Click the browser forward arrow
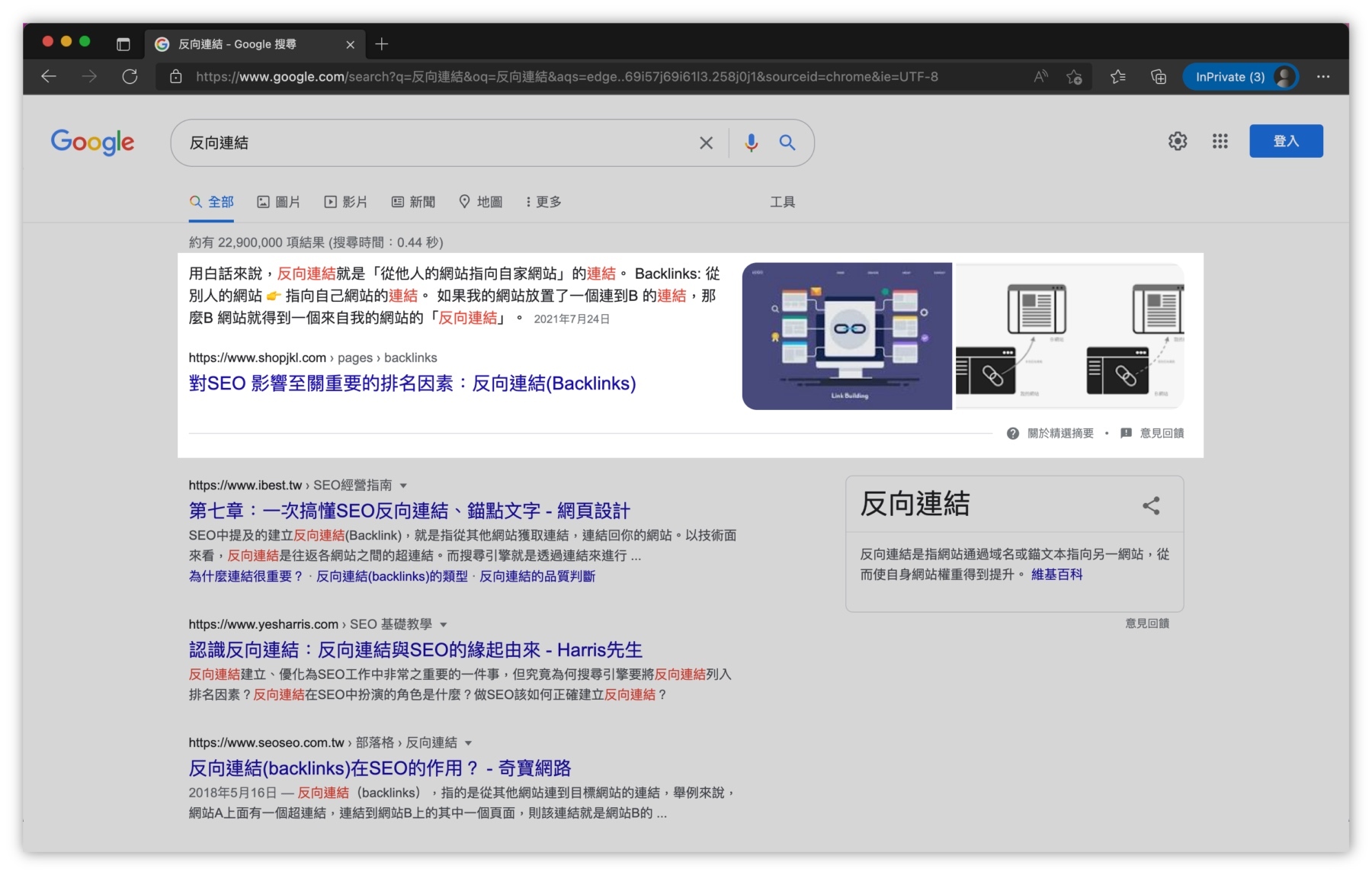Screen dimensions: 1372x875 point(89,76)
